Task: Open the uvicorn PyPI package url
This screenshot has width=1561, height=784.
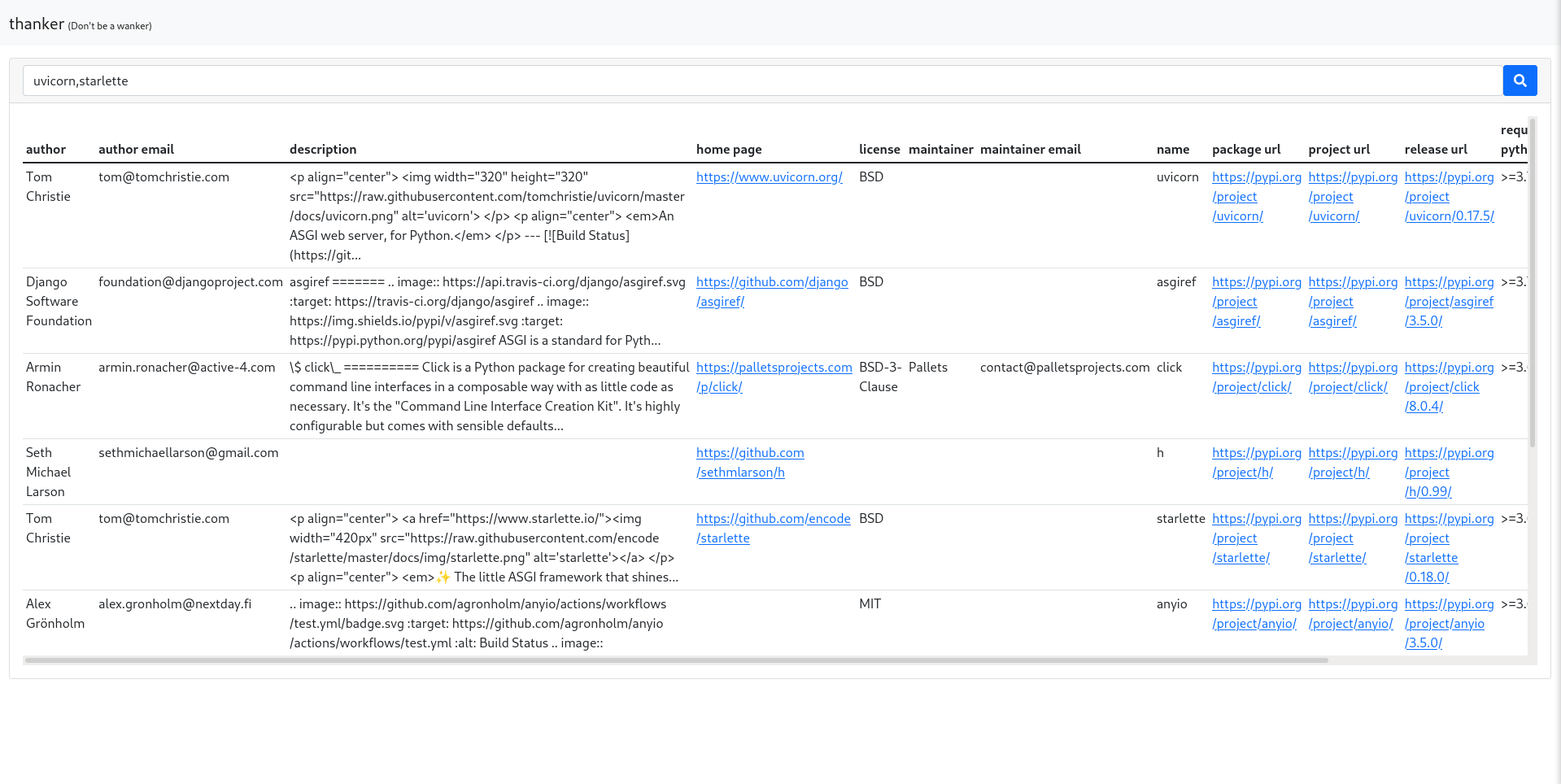Action: click(x=1255, y=196)
